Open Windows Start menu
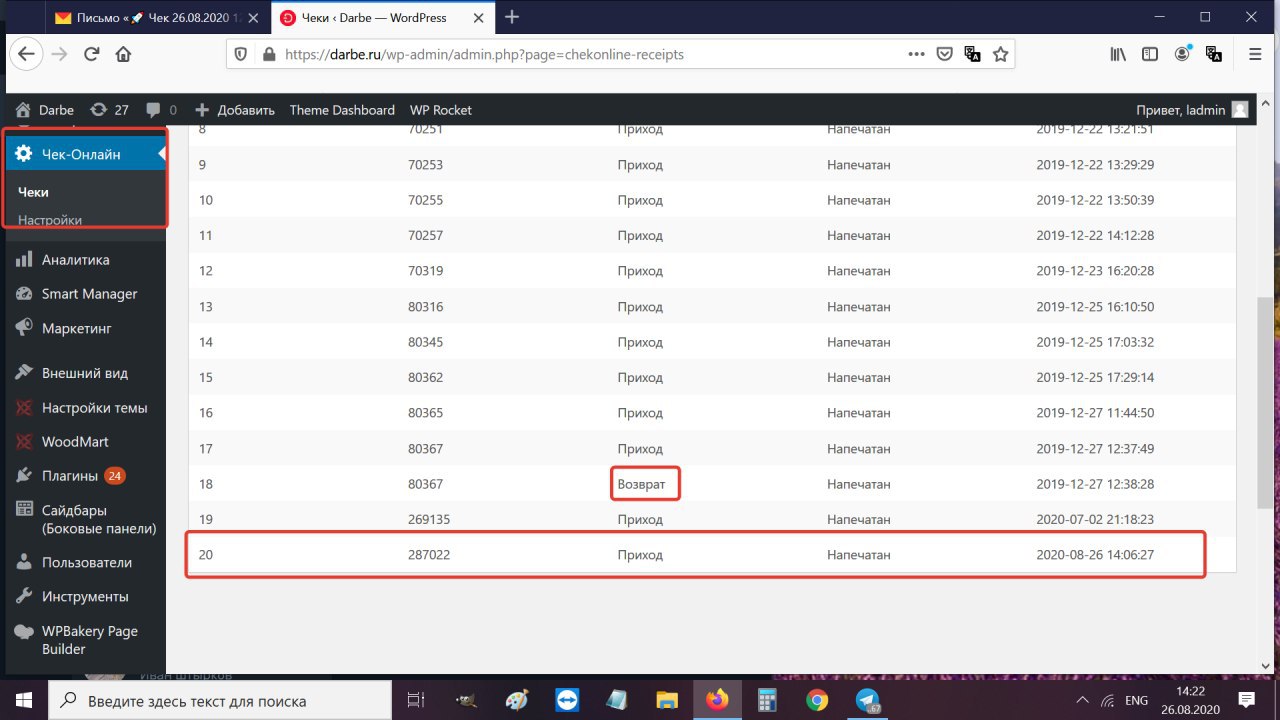The height and width of the screenshot is (720, 1280). click(x=23, y=700)
